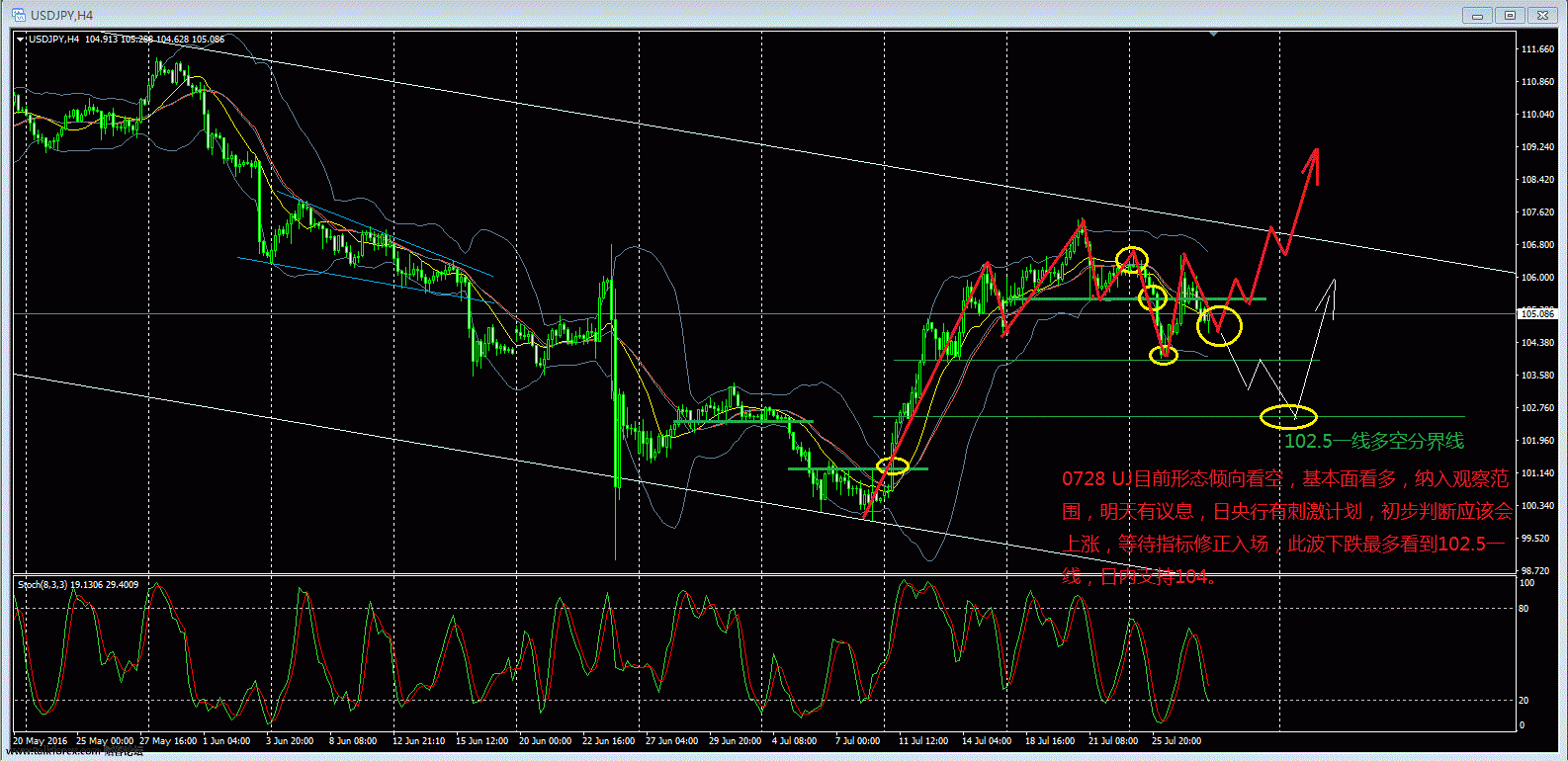
Task: Click the OHLC values 104.913 105.288 104.628 105.086
Action: [154, 40]
